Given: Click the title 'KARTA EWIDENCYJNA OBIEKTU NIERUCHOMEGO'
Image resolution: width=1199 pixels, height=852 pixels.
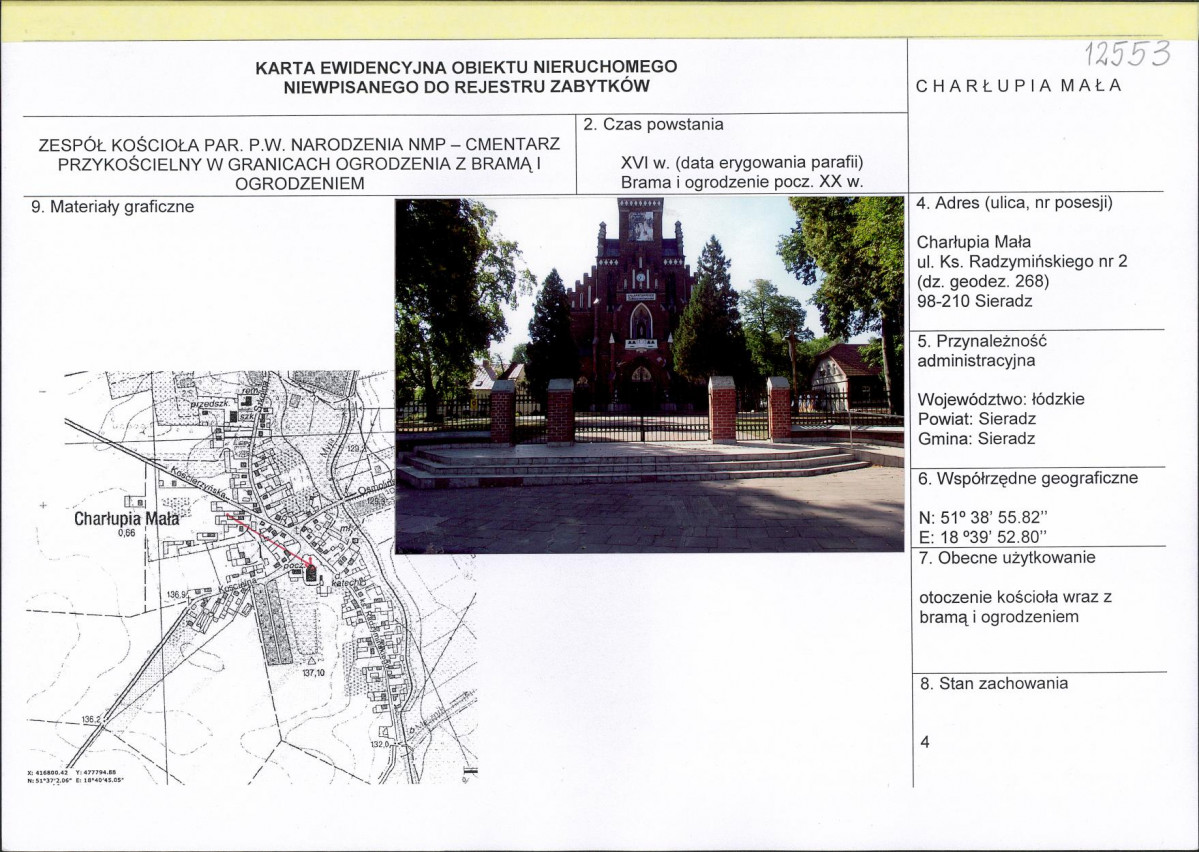Looking at the screenshot, I should [466, 67].
